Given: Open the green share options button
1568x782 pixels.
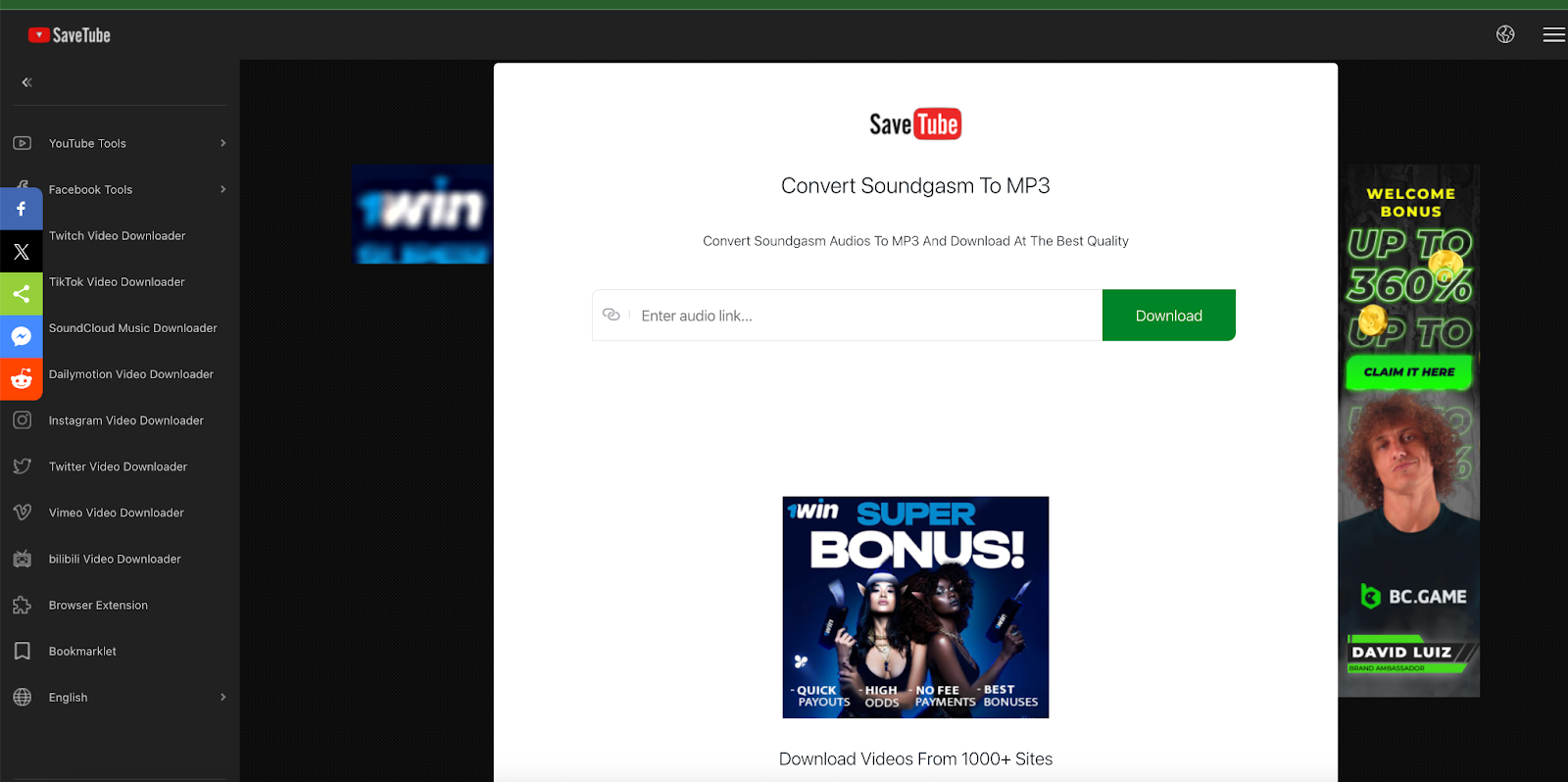Looking at the screenshot, I should pyautogui.click(x=22, y=294).
